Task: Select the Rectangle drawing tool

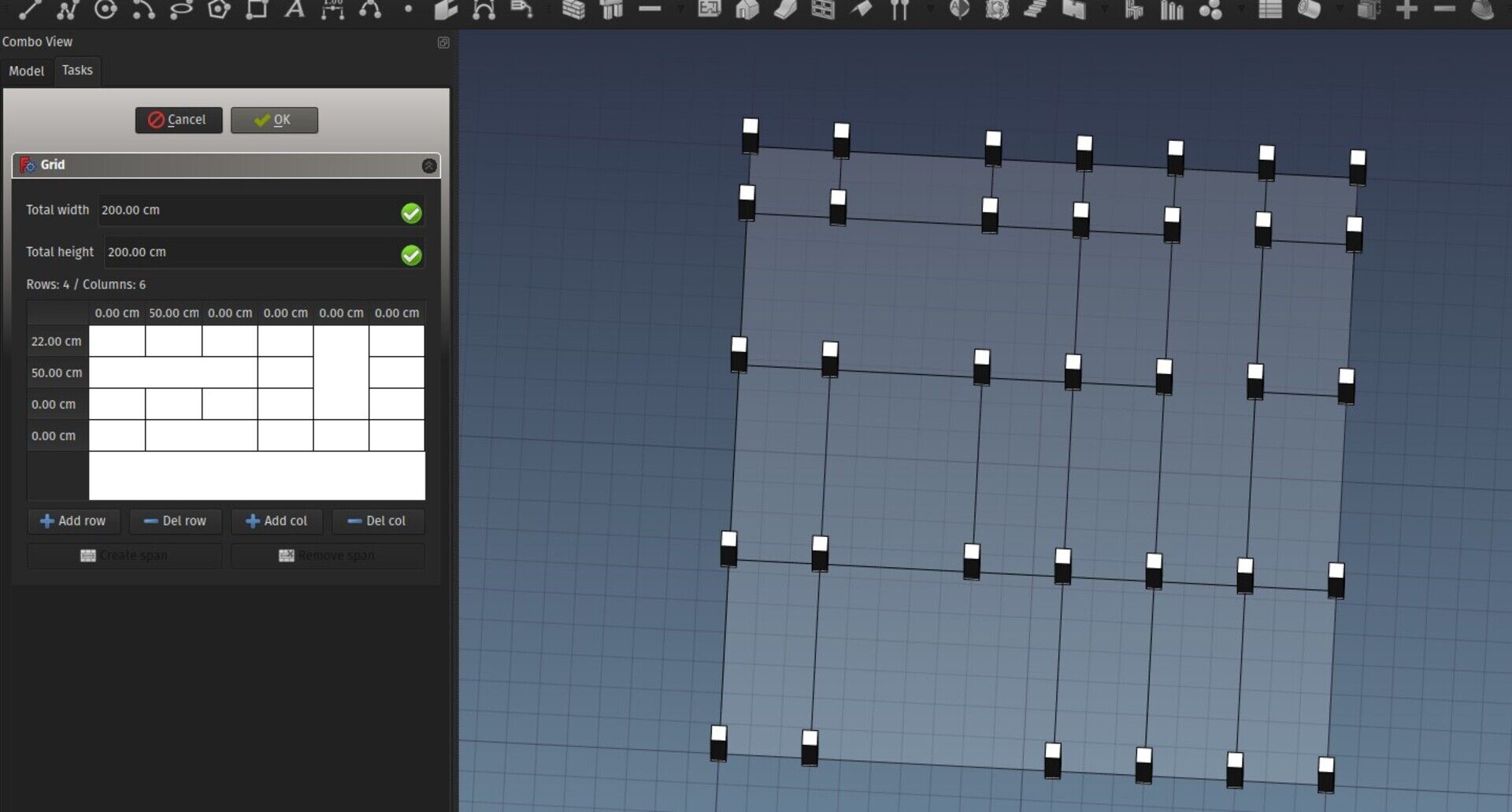Action: 257,9
